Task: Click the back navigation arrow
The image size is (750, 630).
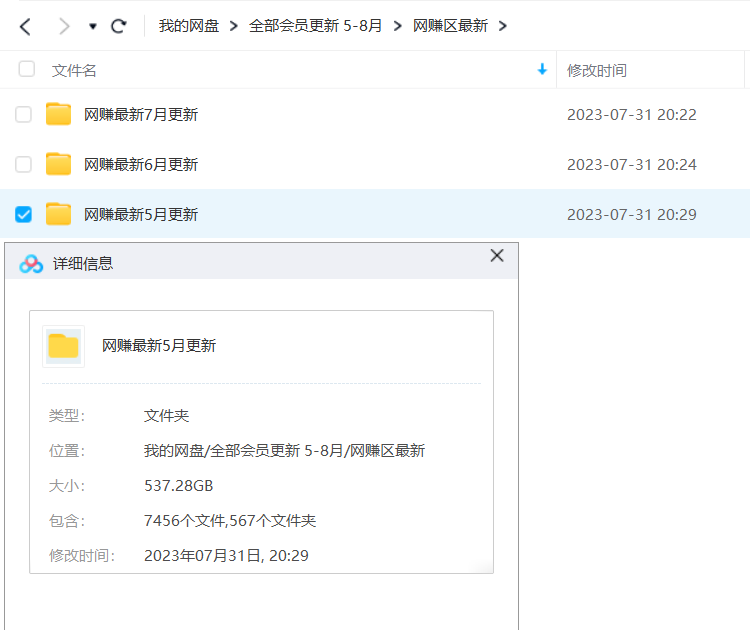Action: (x=25, y=26)
